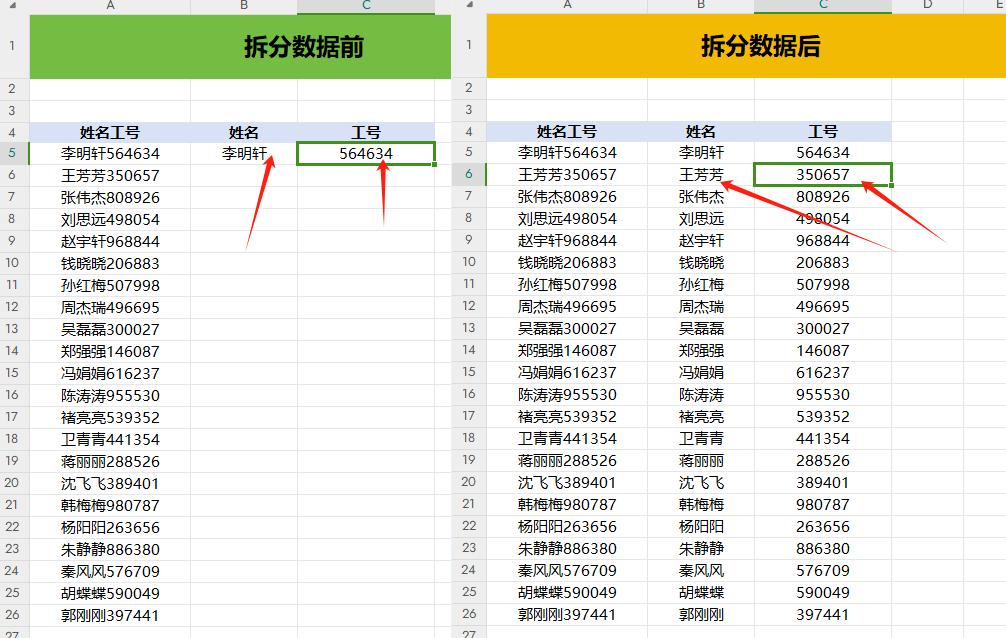This screenshot has height=638, width=1006.
Task: Click 韩梅梅980787 in the 拆分数据前 sheet
Action: point(110,505)
